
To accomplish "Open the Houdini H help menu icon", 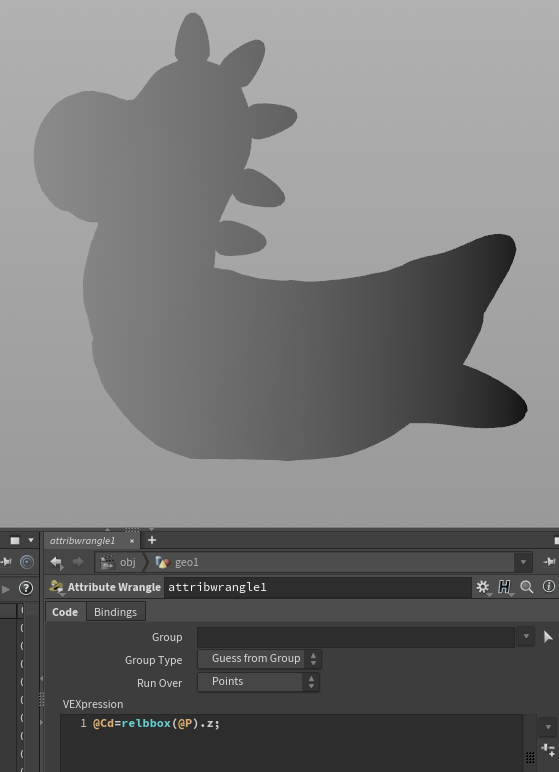I will [x=504, y=587].
